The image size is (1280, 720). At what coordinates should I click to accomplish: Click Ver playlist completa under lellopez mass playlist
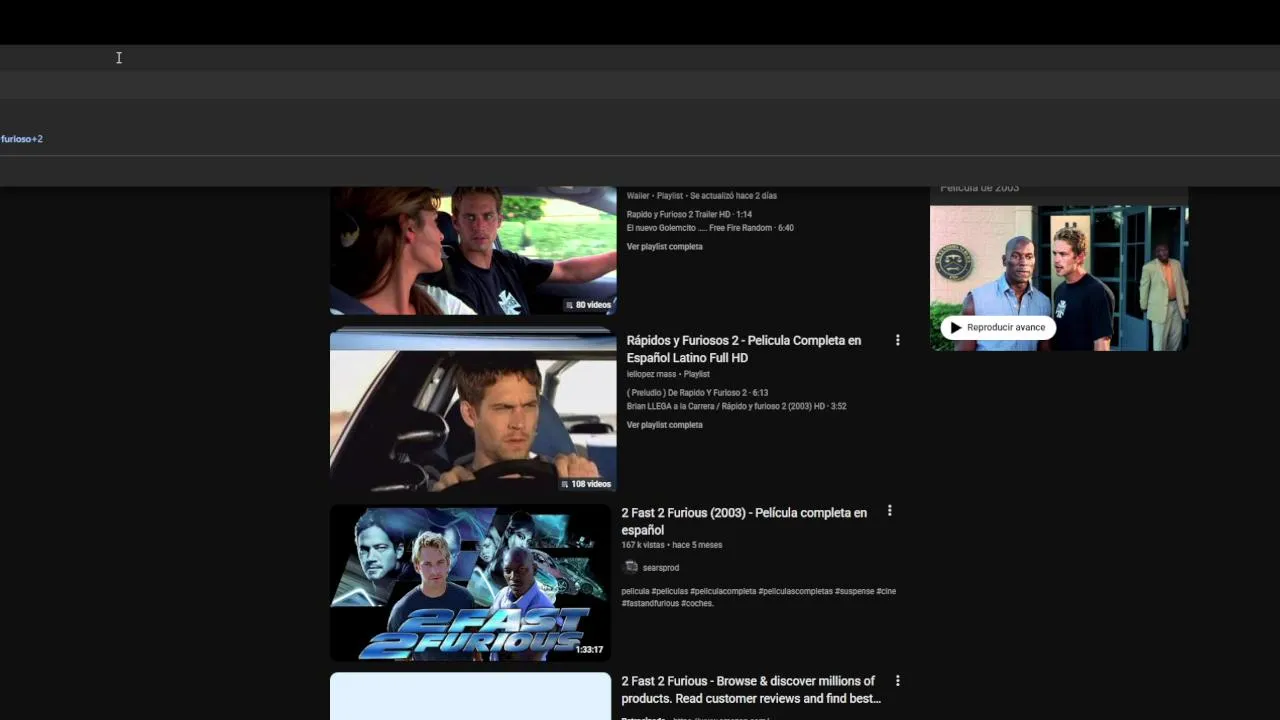point(664,425)
